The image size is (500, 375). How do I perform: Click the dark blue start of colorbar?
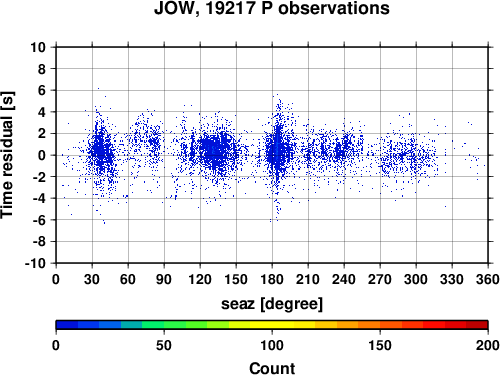click(x=67, y=325)
